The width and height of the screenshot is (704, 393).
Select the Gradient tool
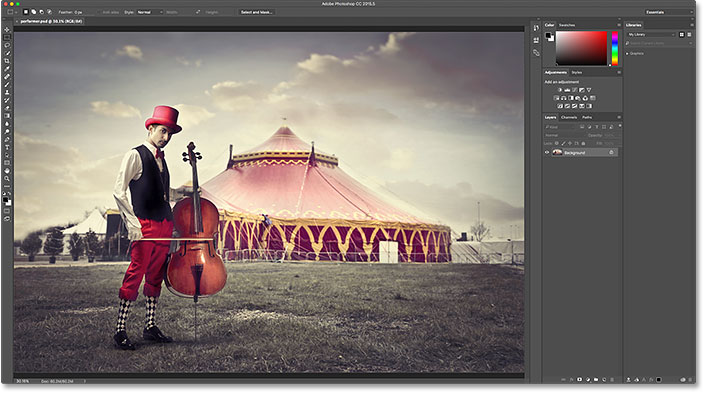[x=7, y=115]
